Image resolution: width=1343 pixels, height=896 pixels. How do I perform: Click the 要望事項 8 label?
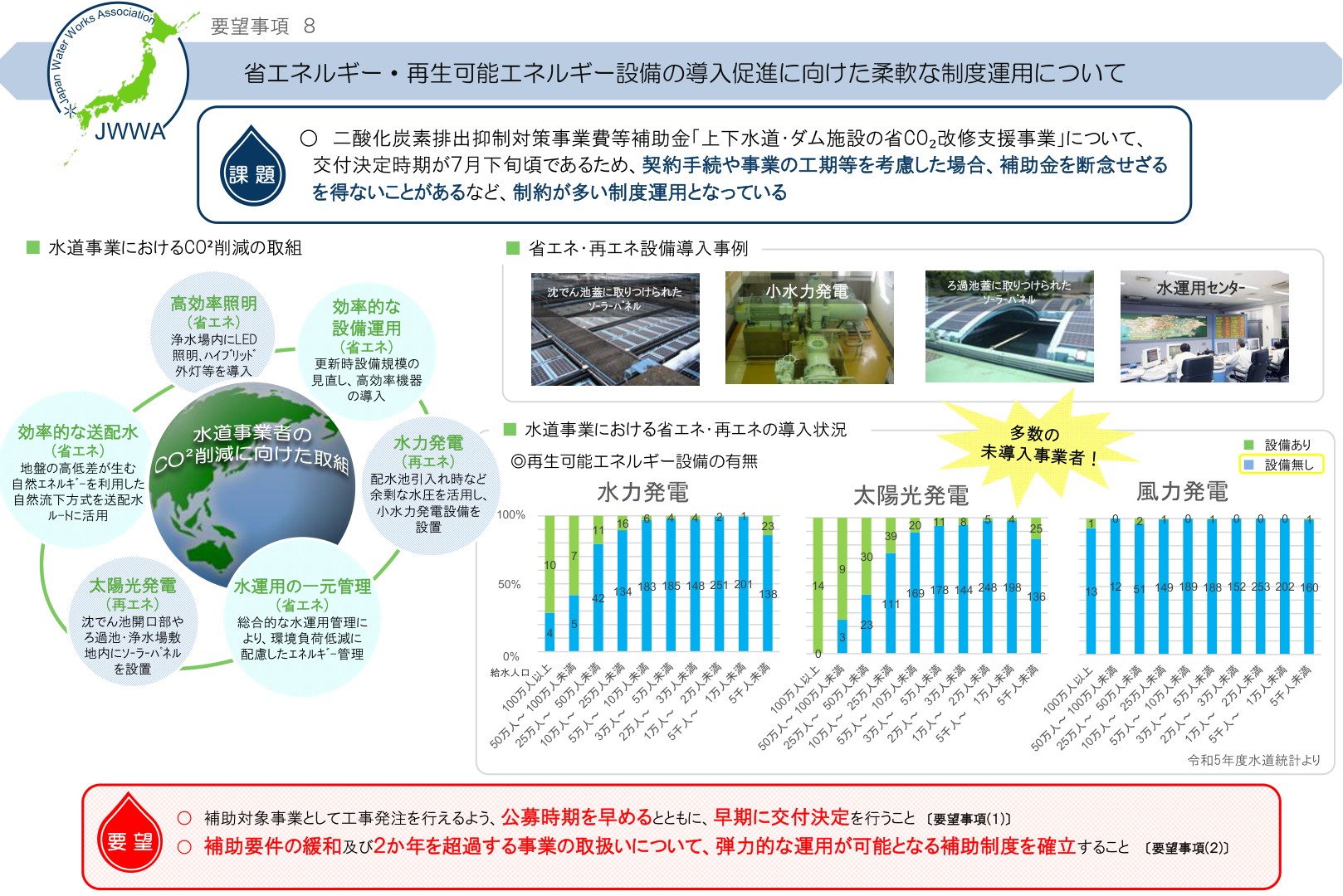262,27
